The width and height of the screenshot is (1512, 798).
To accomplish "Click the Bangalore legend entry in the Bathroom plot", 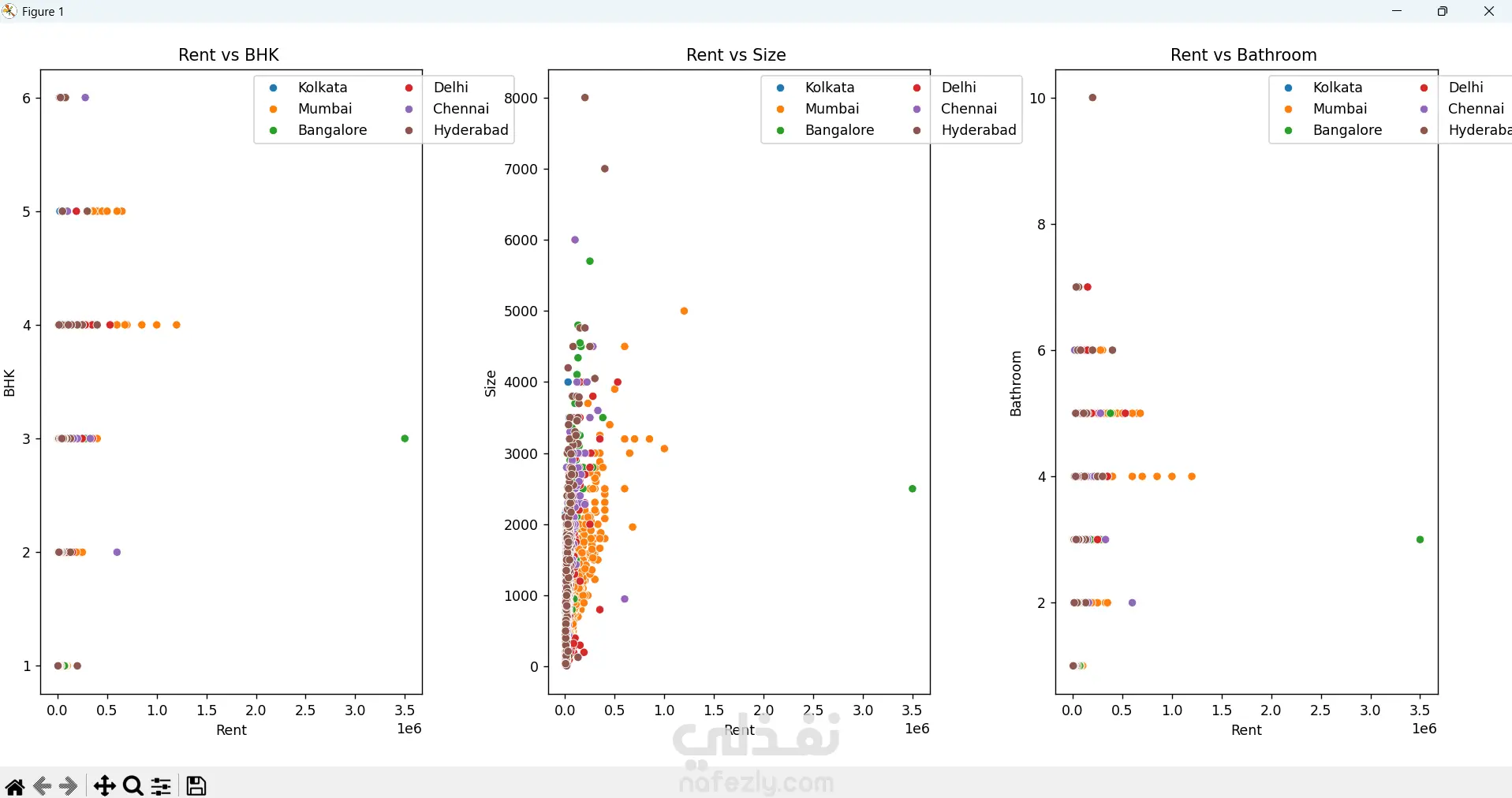I will (x=1333, y=130).
